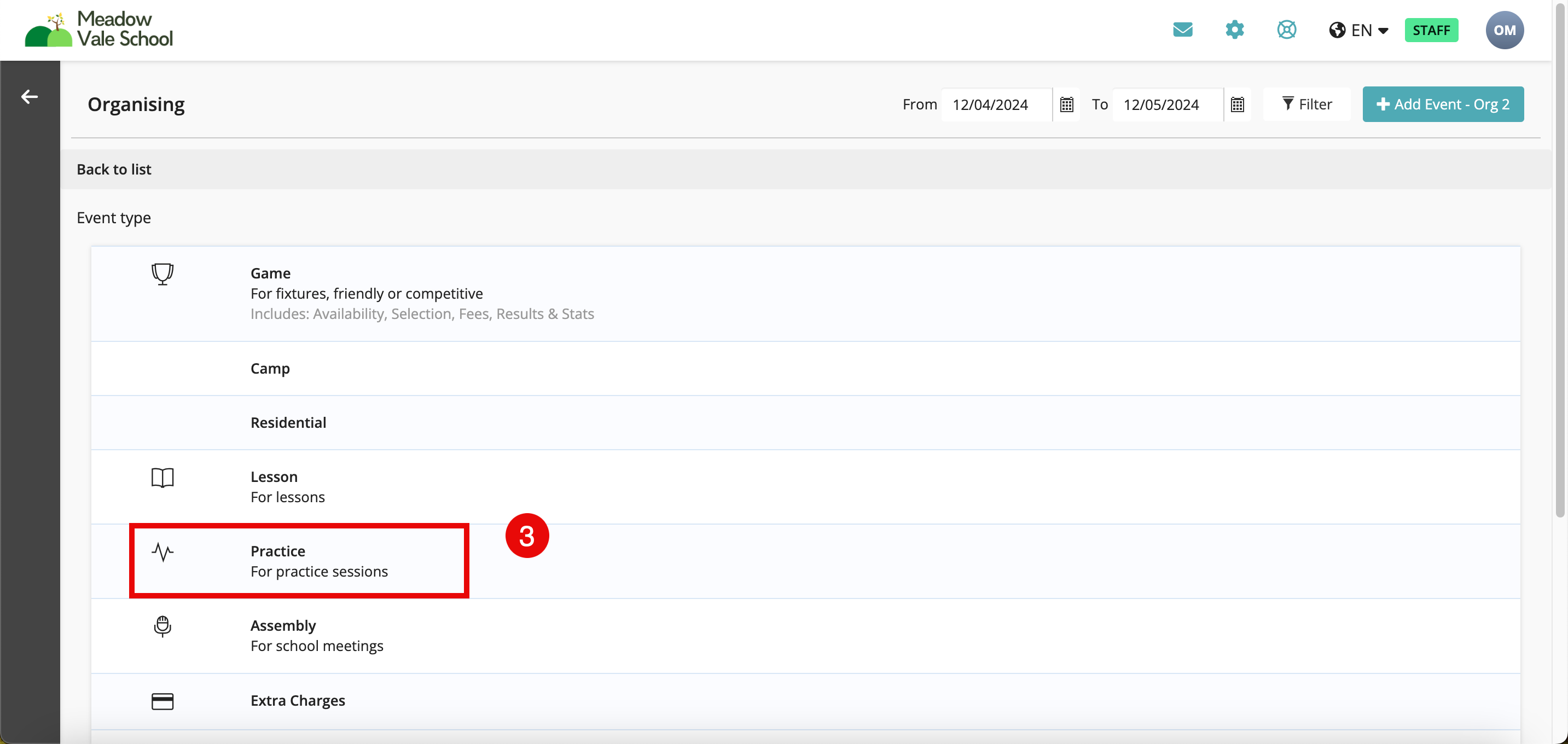1568x744 pixels.
Task: Click the STAFF badge
Action: tap(1431, 30)
